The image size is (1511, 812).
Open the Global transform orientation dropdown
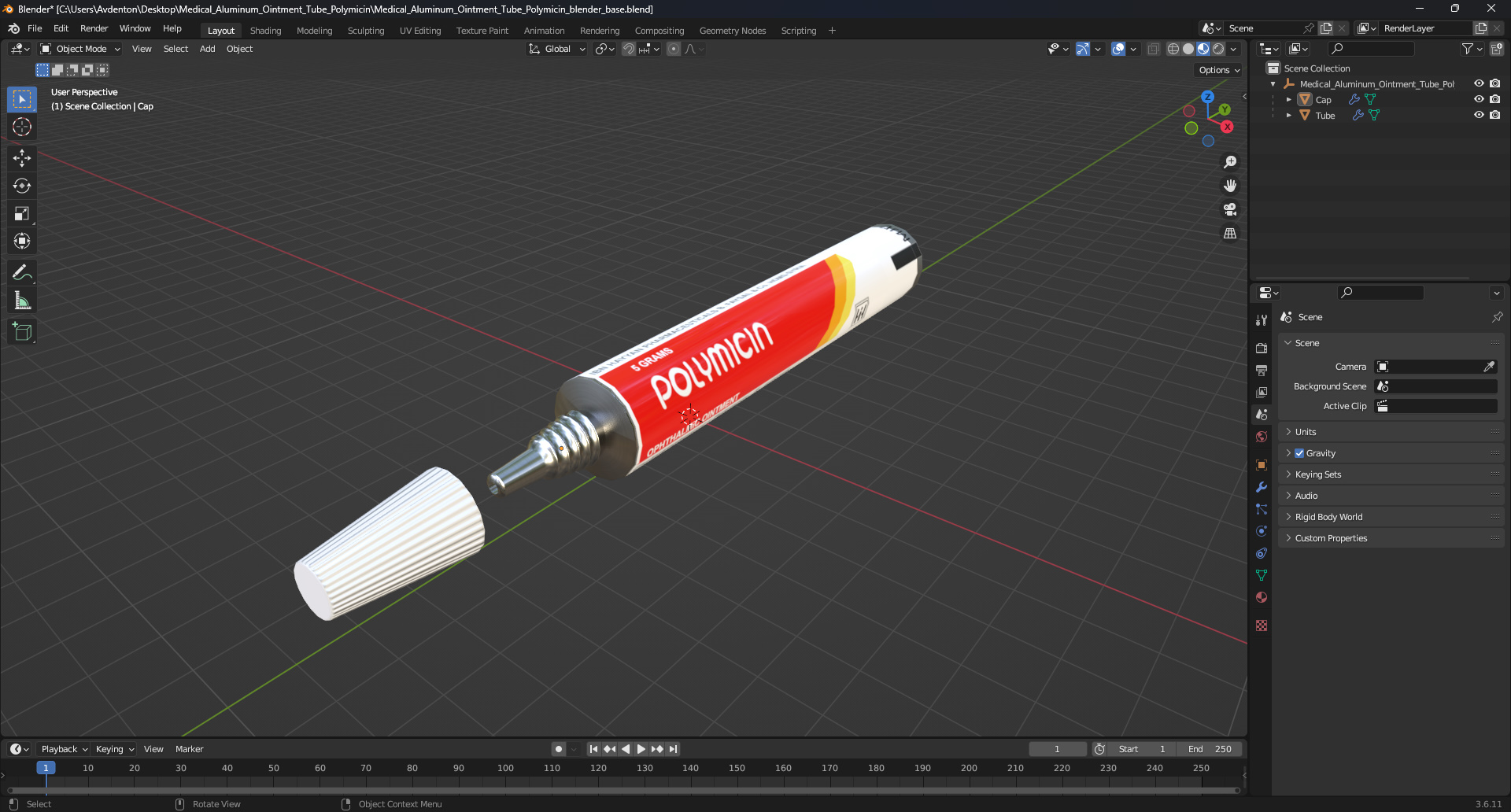coord(557,49)
